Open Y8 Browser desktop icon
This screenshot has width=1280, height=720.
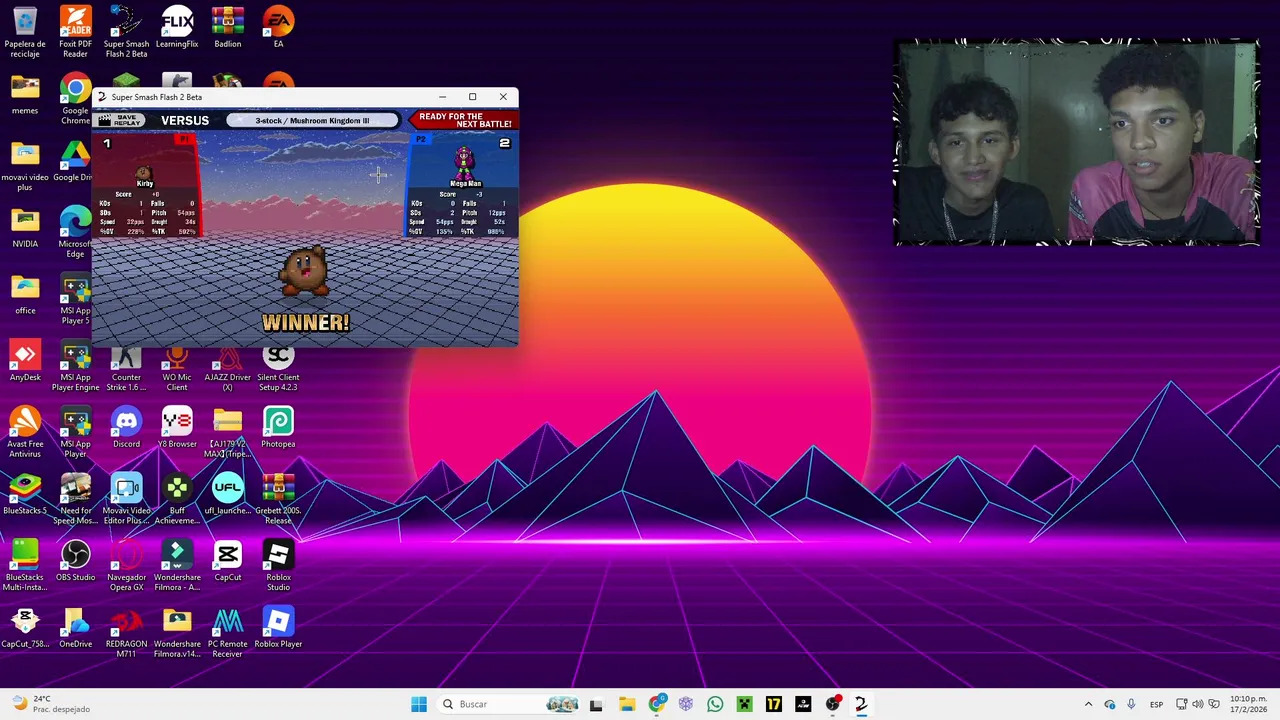tap(177, 428)
